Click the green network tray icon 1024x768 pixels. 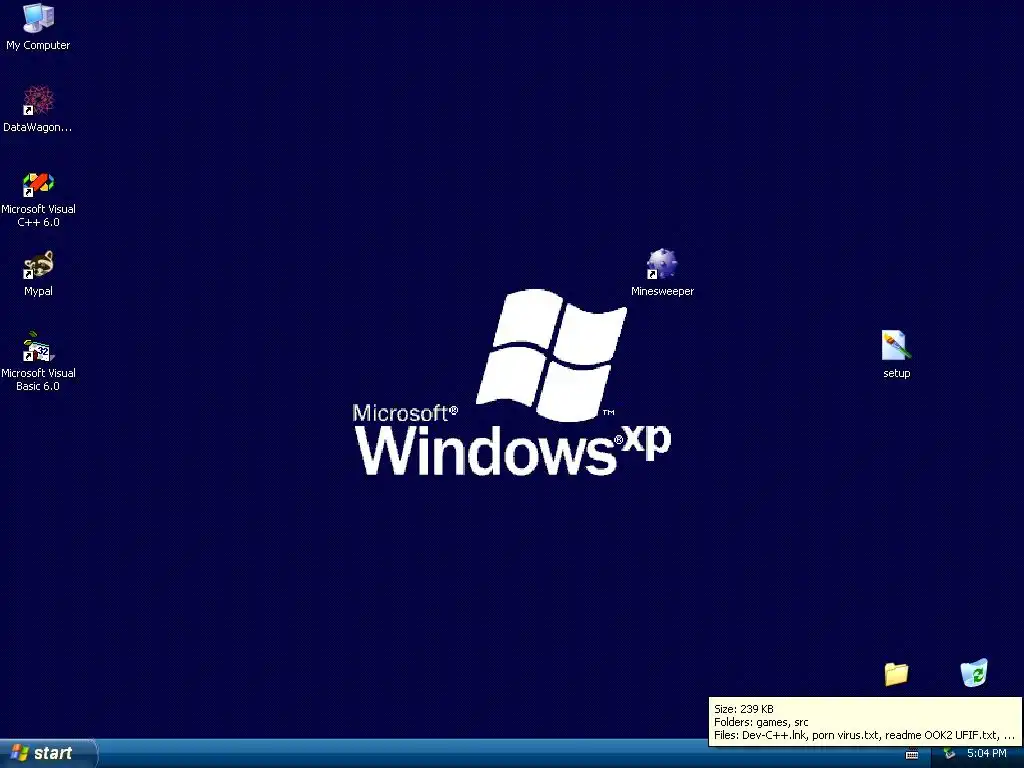coord(949,754)
